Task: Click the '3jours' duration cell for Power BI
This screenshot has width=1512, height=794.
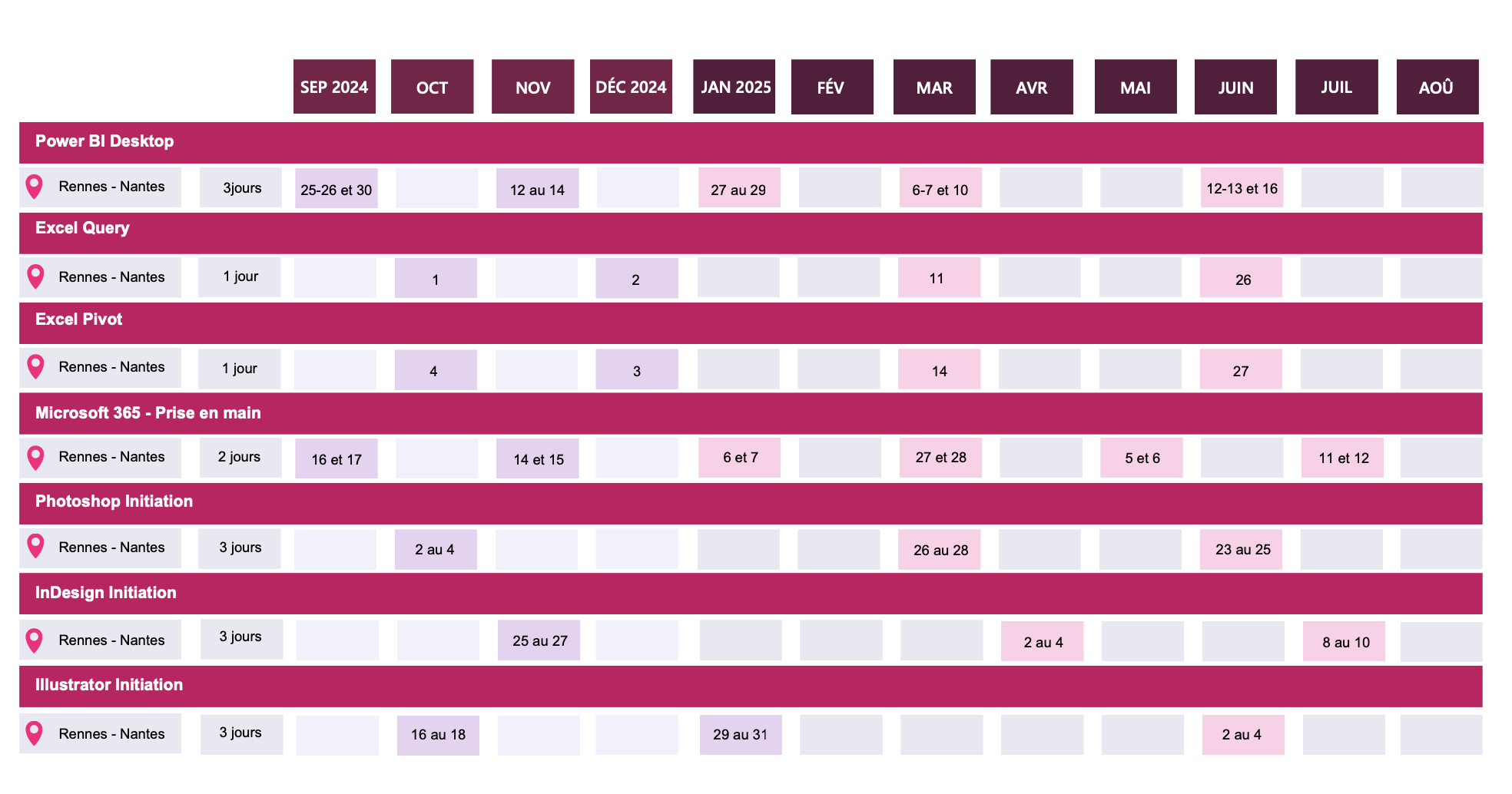Action: [241, 188]
